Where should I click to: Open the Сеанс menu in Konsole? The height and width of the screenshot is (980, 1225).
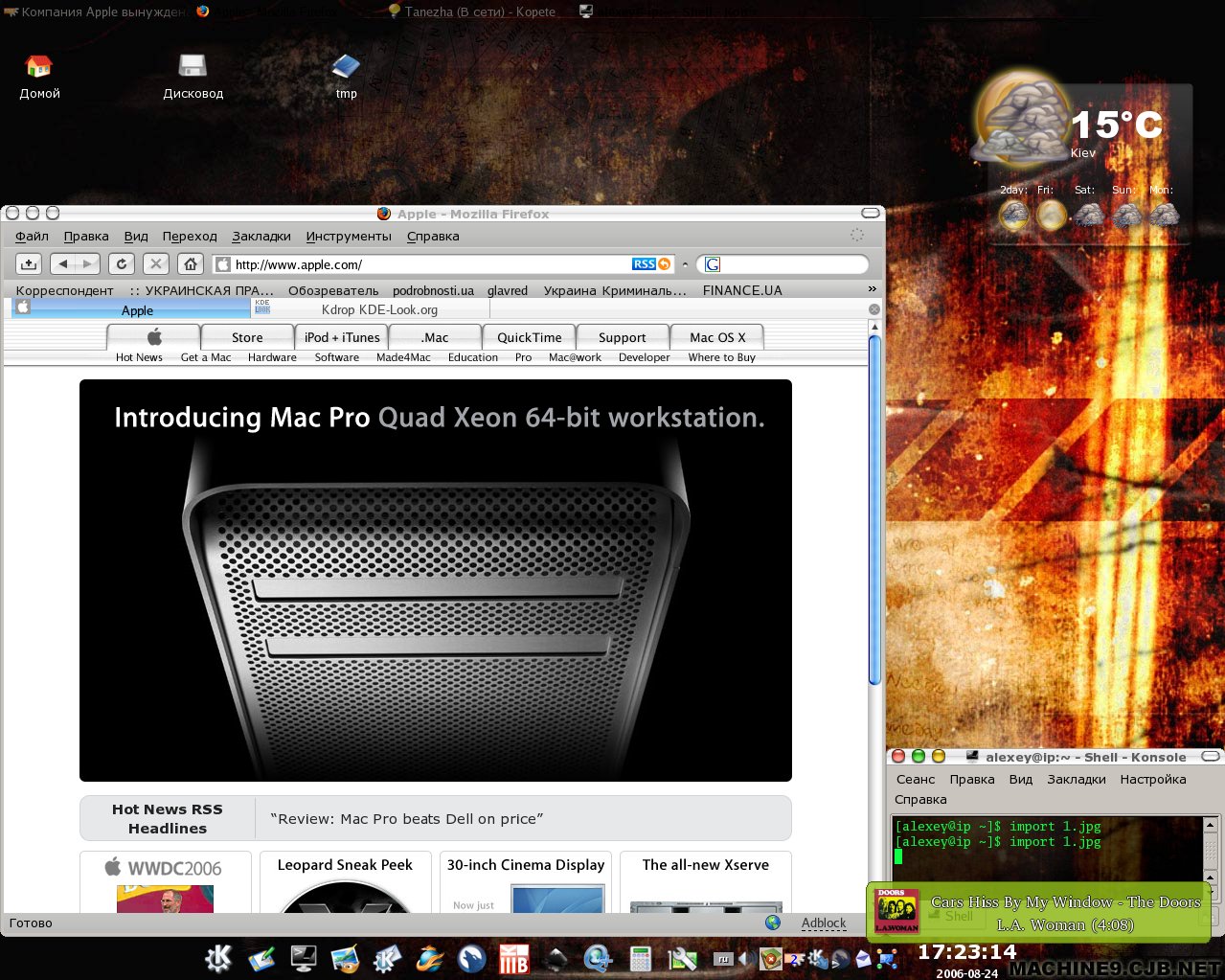pos(915,779)
